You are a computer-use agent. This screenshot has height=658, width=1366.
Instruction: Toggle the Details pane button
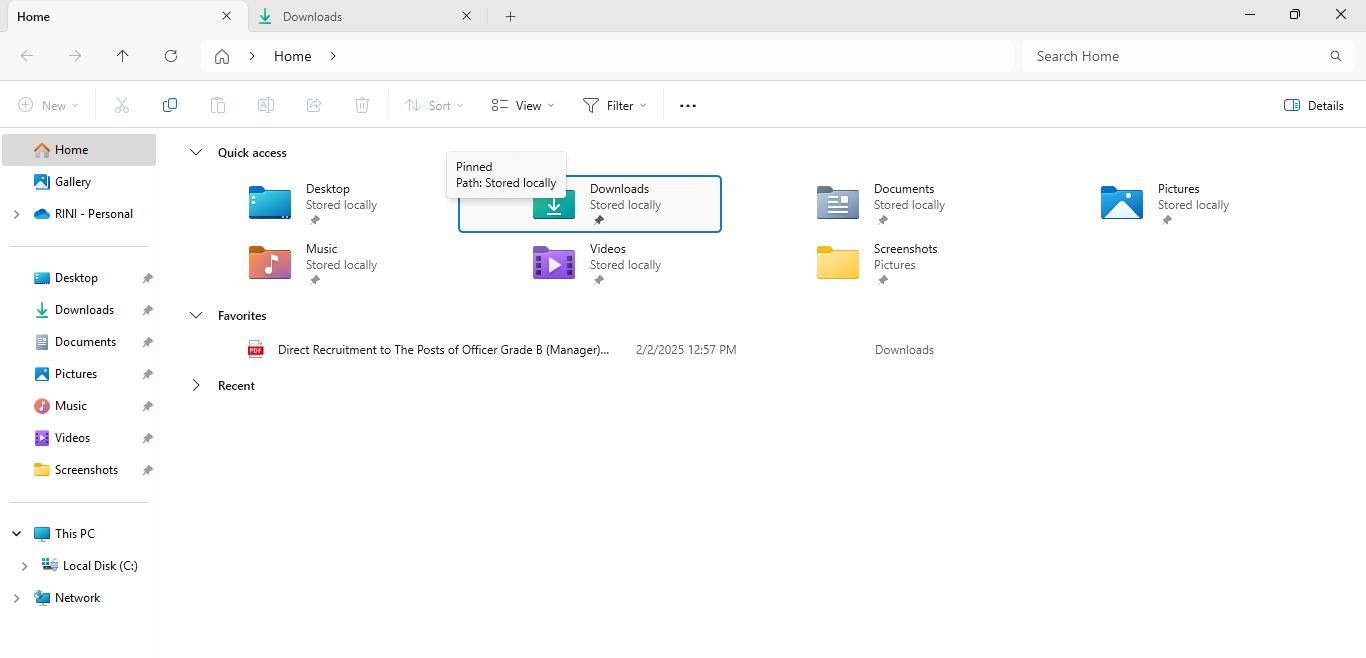click(1313, 105)
